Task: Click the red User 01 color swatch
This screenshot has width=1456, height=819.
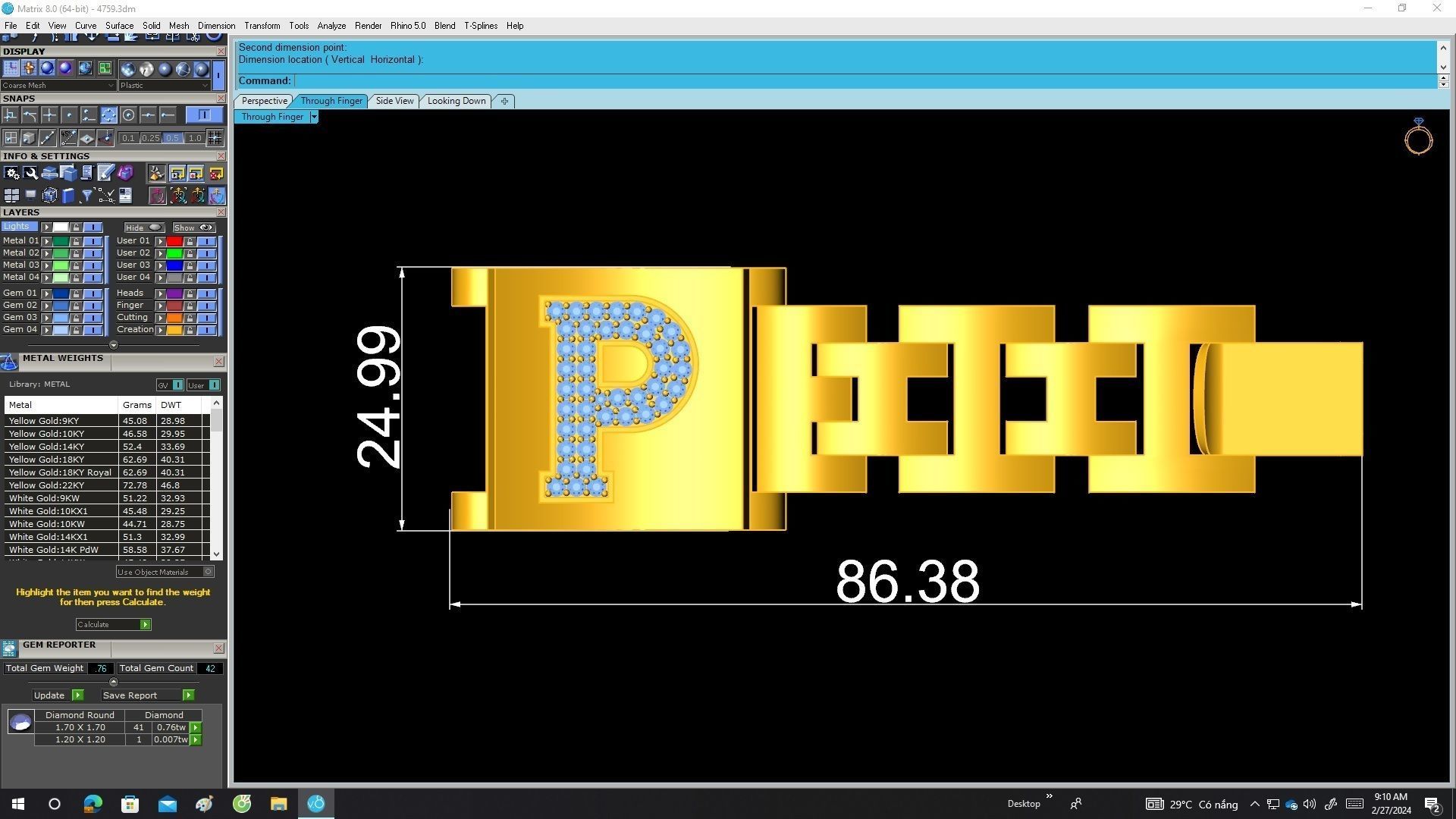Action: click(174, 241)
